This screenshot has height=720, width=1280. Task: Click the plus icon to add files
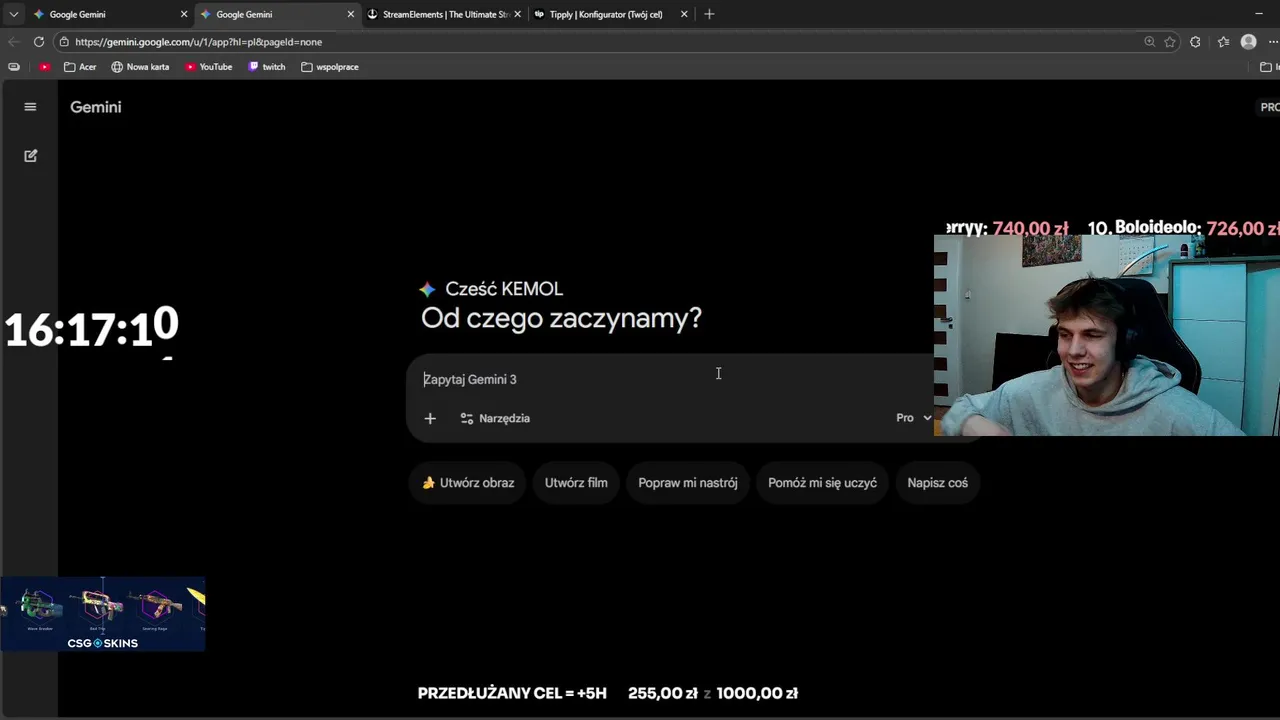coord(430,418)
